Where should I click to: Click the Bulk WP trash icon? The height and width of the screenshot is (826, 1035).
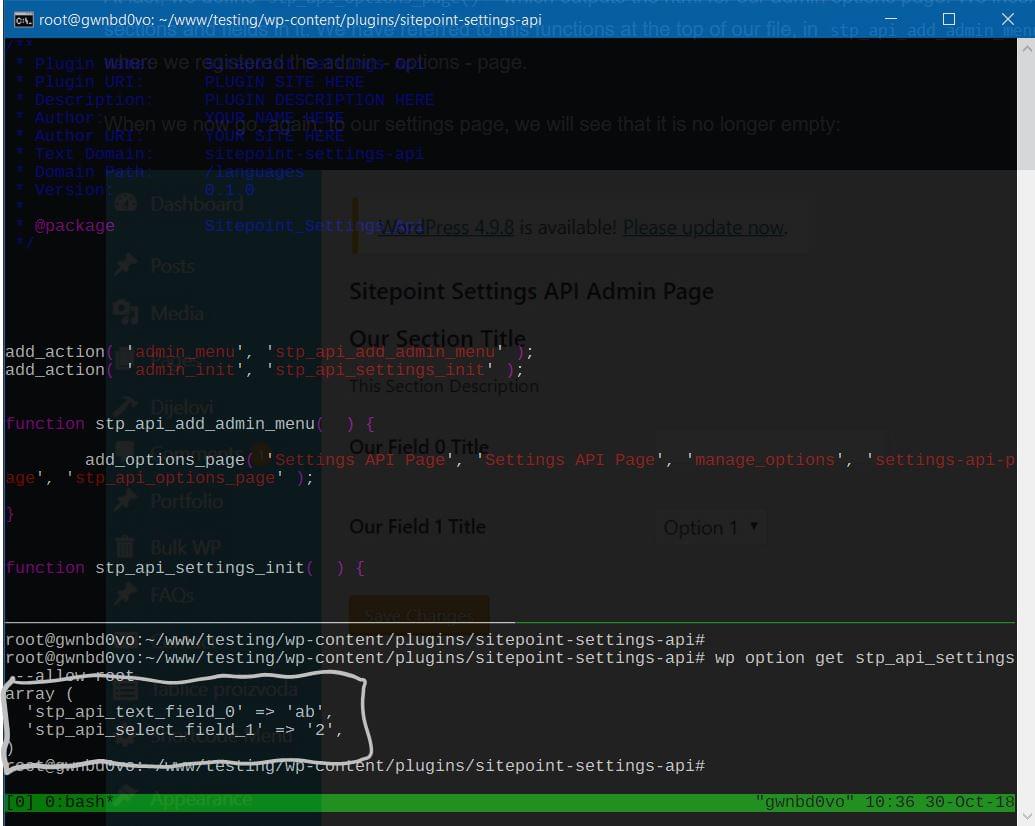click(x=126, y=547)
